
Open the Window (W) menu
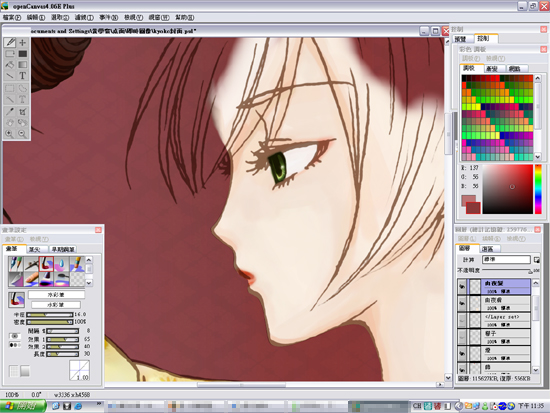(159, 17)
